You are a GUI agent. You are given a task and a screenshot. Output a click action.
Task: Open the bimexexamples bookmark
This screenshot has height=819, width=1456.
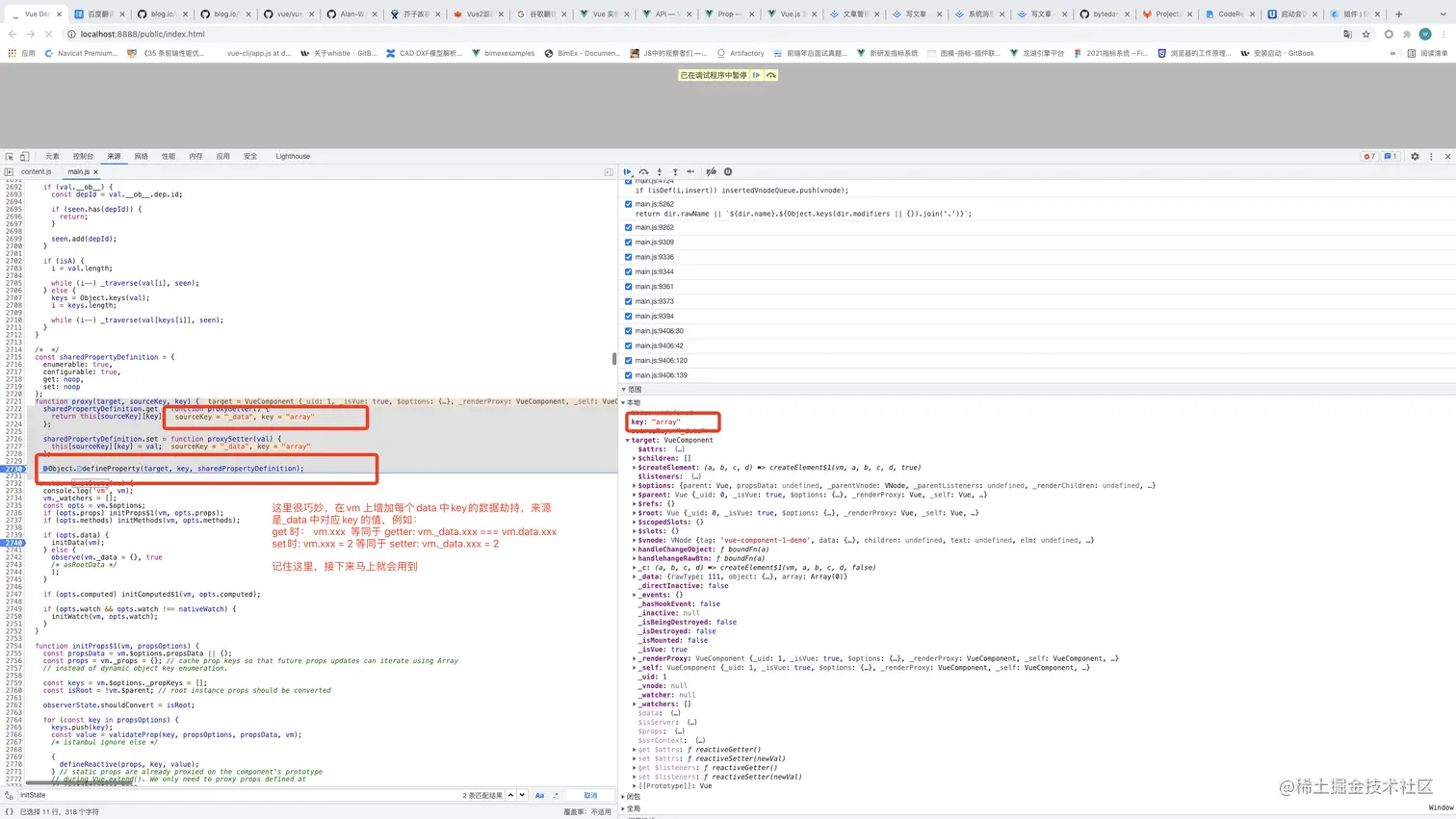pyautogui.click(x=503, y=54)
